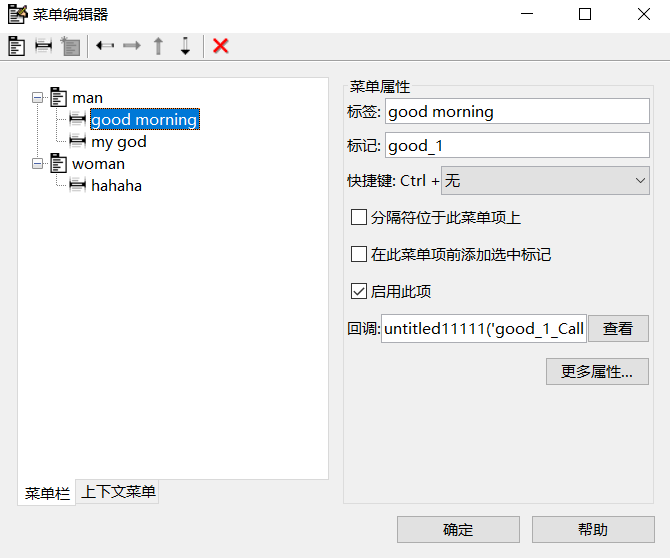The image size is (670, 558).
Task: Click the New Menu Item toolbar icon
Action: point(44,46)
